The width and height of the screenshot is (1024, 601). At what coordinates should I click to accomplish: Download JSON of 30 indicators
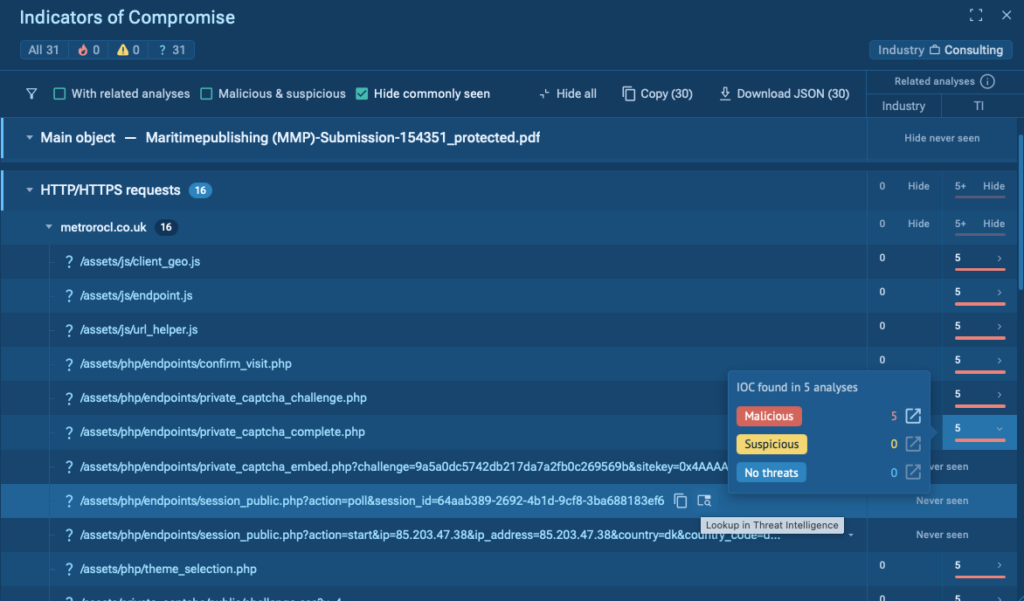[x=784, y=93]
